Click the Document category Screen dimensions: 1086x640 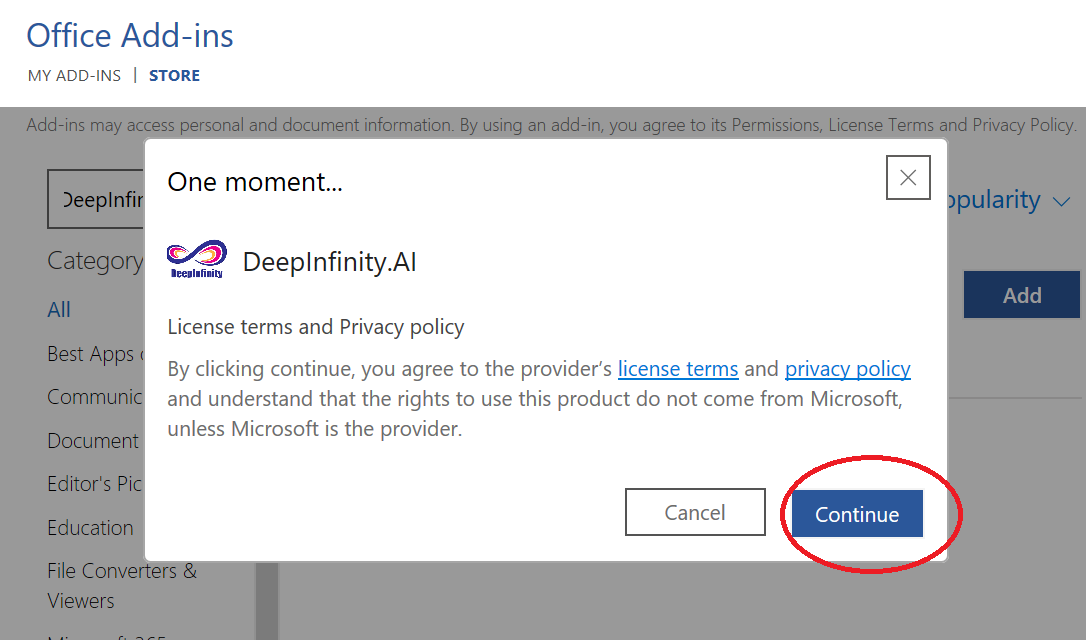click(x=93, y=440)
